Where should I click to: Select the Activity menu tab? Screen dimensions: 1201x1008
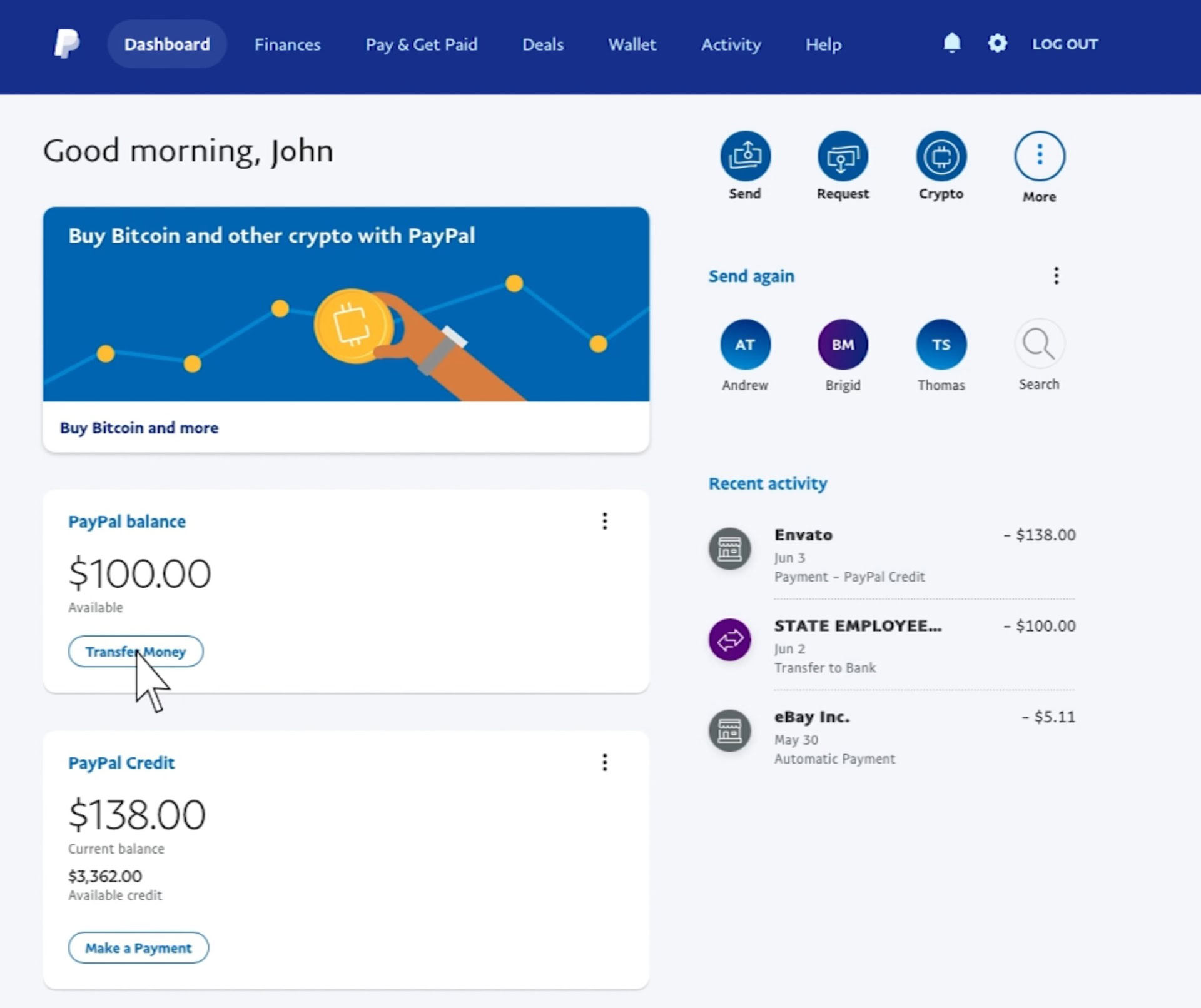point(731,45)
